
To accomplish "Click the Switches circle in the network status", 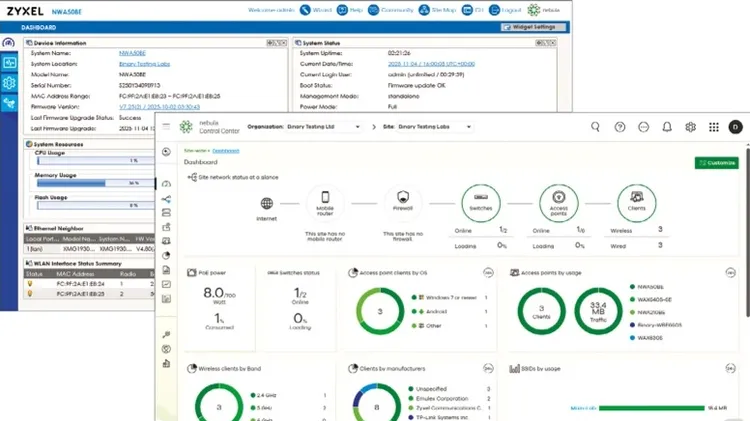I will click(x=480, y=203).
